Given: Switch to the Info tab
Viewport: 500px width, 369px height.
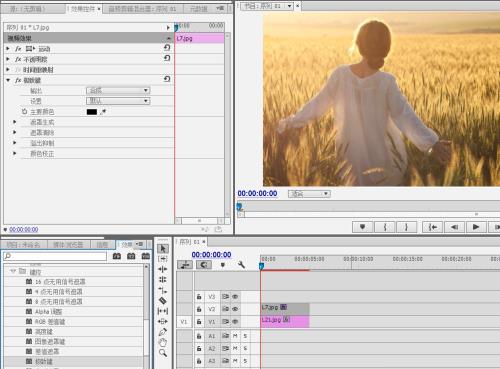Looking at the screenshot, I should point(102,245).
